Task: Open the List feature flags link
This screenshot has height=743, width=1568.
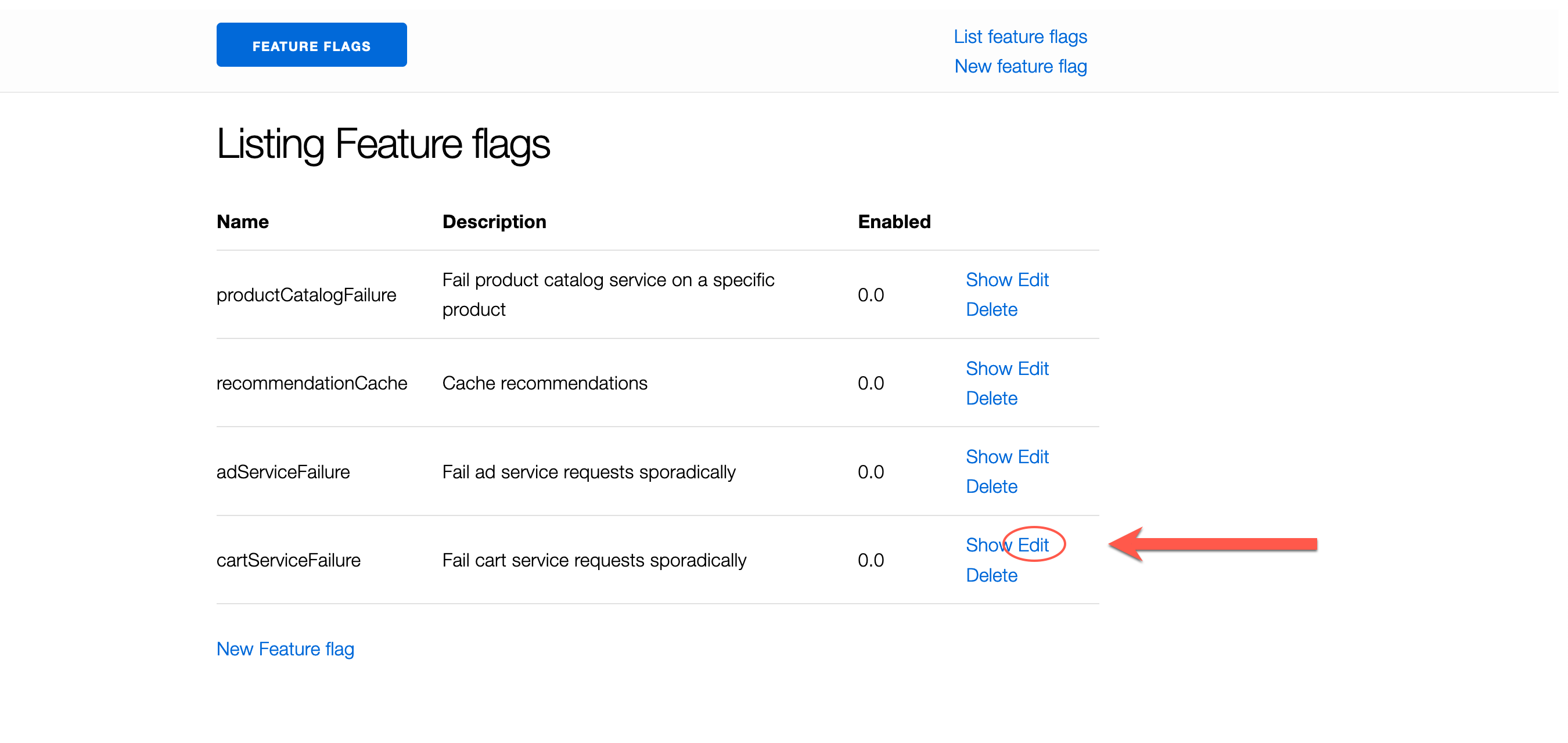Action: point(1020,37)
